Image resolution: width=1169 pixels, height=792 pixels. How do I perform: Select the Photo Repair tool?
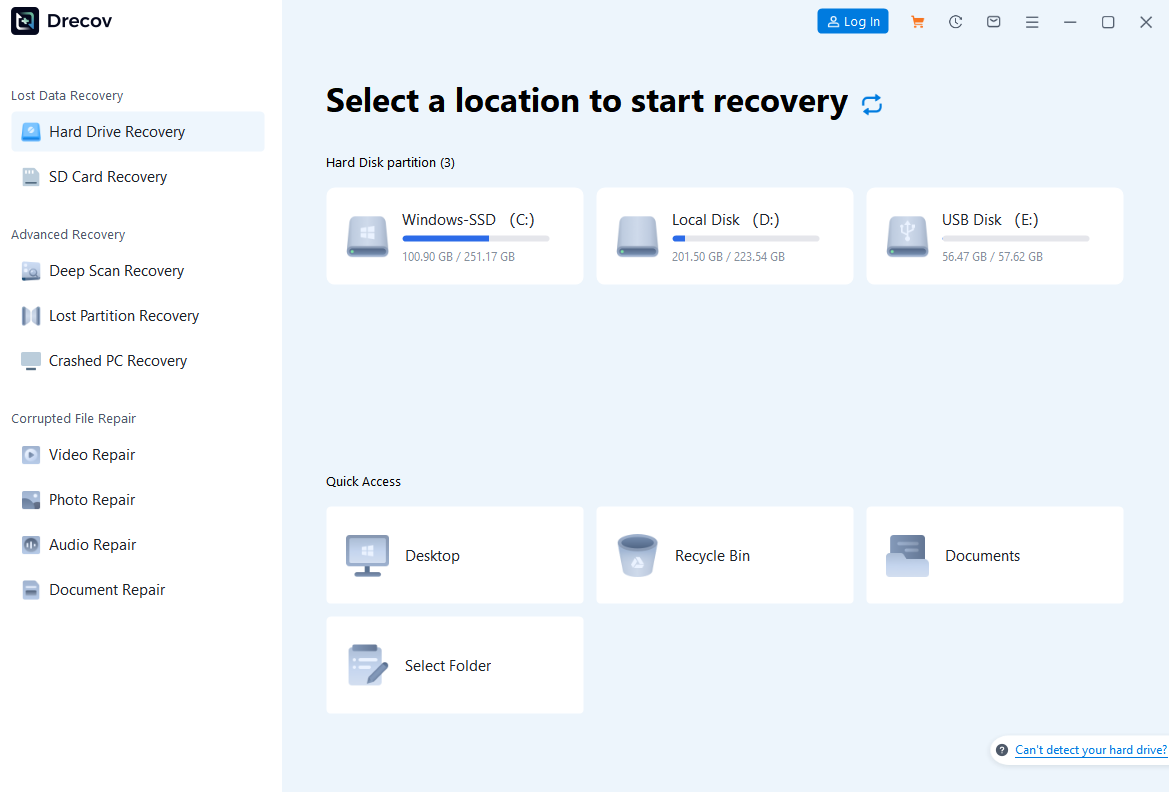click(92, 499)
